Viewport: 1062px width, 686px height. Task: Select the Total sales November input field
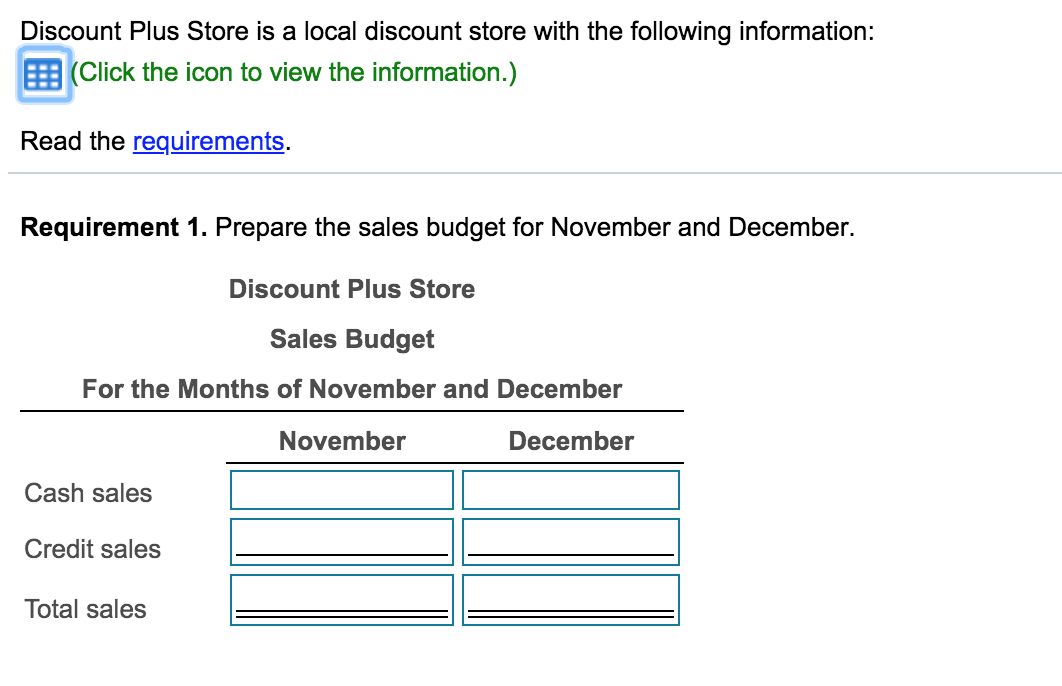(341, 599)
